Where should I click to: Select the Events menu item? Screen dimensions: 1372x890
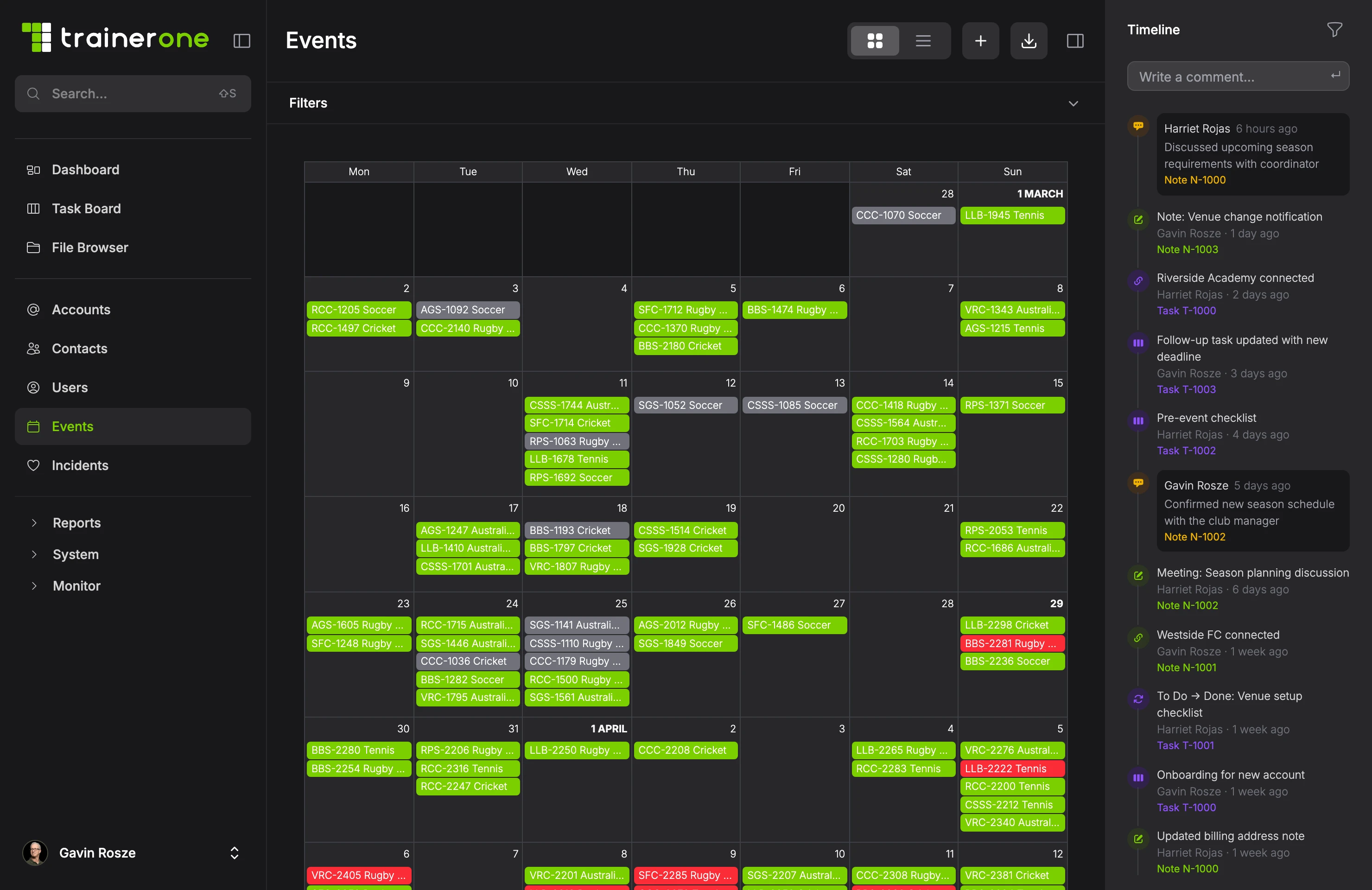coord(73,426)
